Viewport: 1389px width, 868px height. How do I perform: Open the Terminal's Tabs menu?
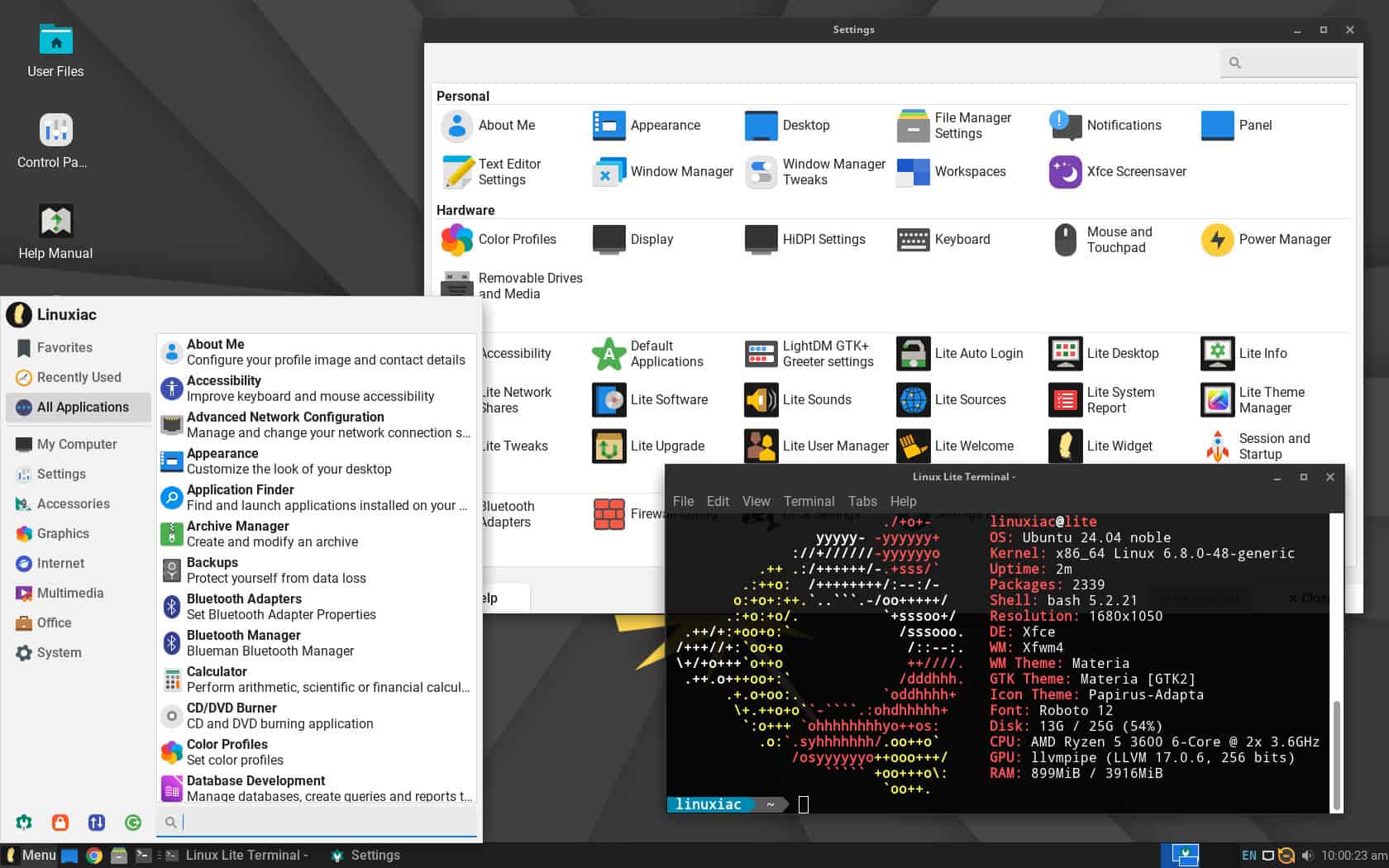[862, 501]
